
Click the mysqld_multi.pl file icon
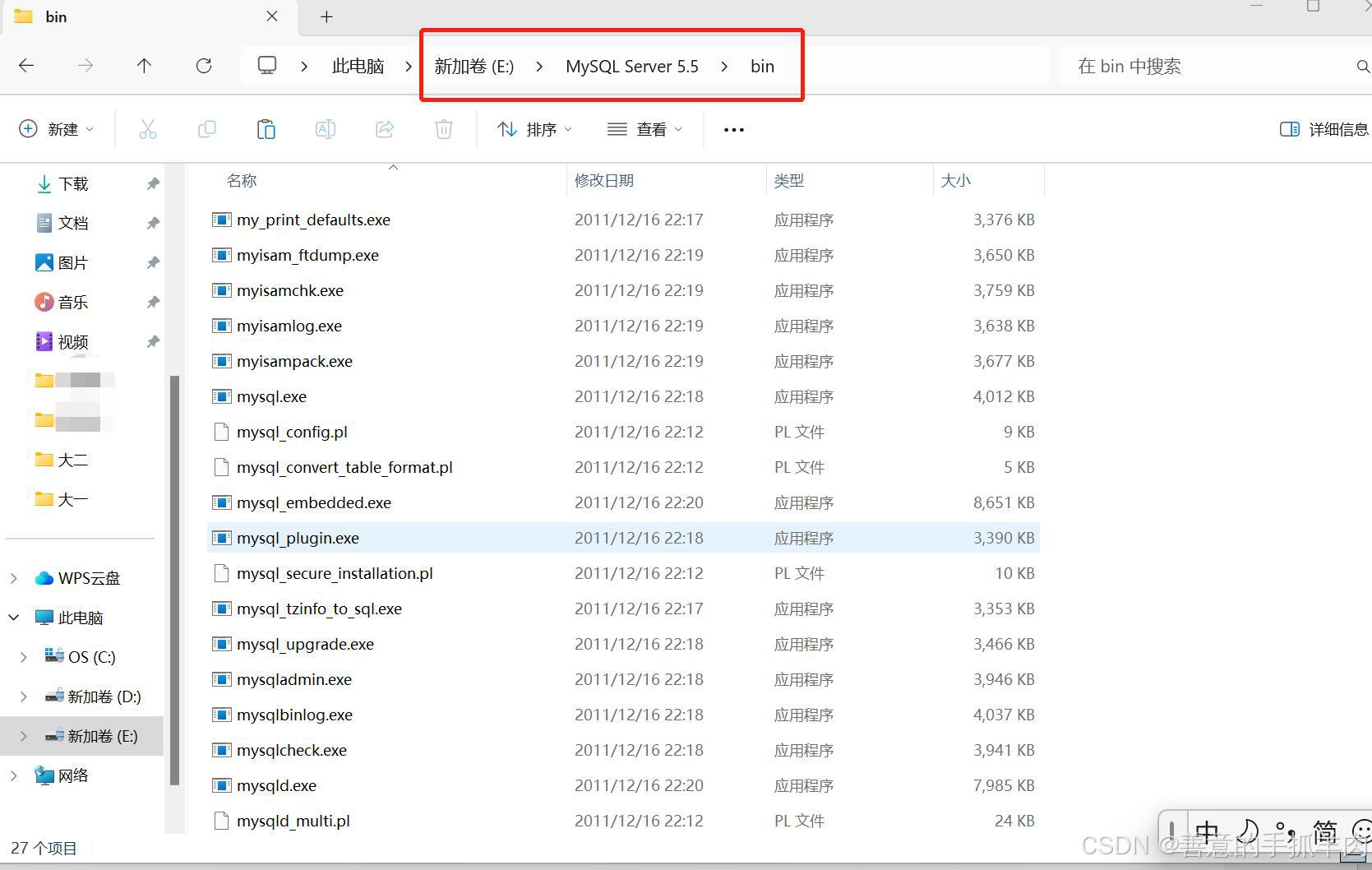pos(221,821)
